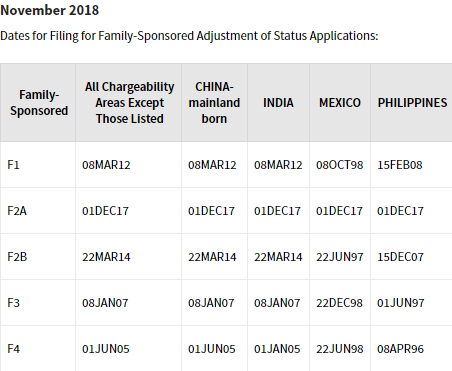Click the 08OCT98 cell for Mexico F1

click(339, 165)
